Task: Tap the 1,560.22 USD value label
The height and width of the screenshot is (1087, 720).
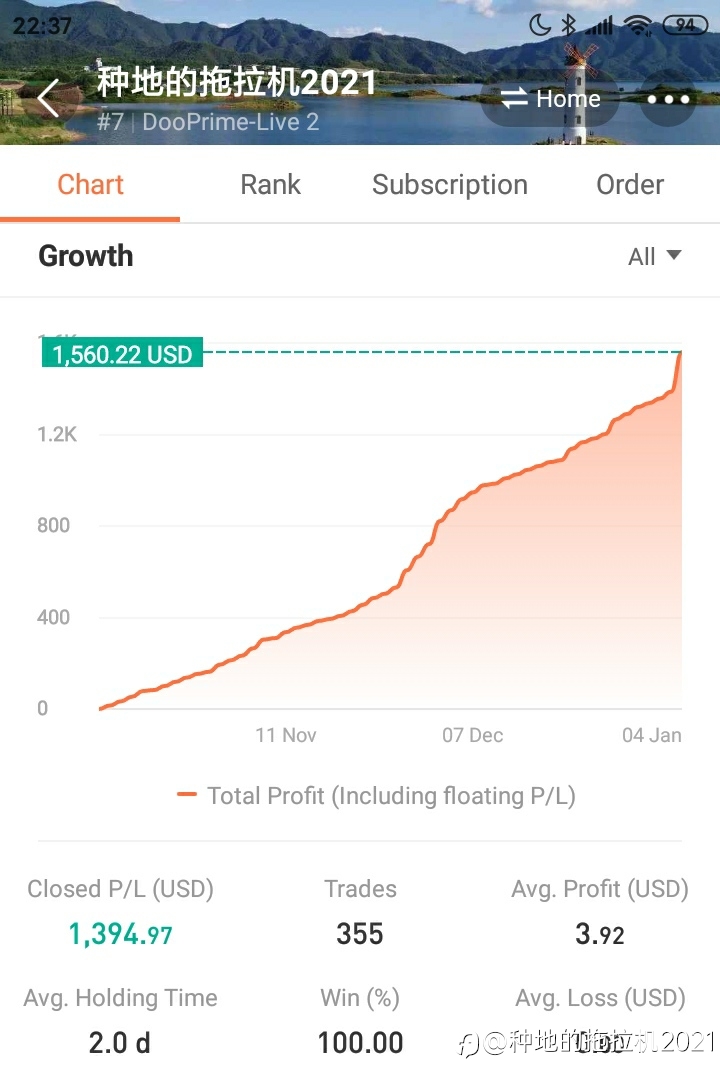Action: tap(122, 352)
